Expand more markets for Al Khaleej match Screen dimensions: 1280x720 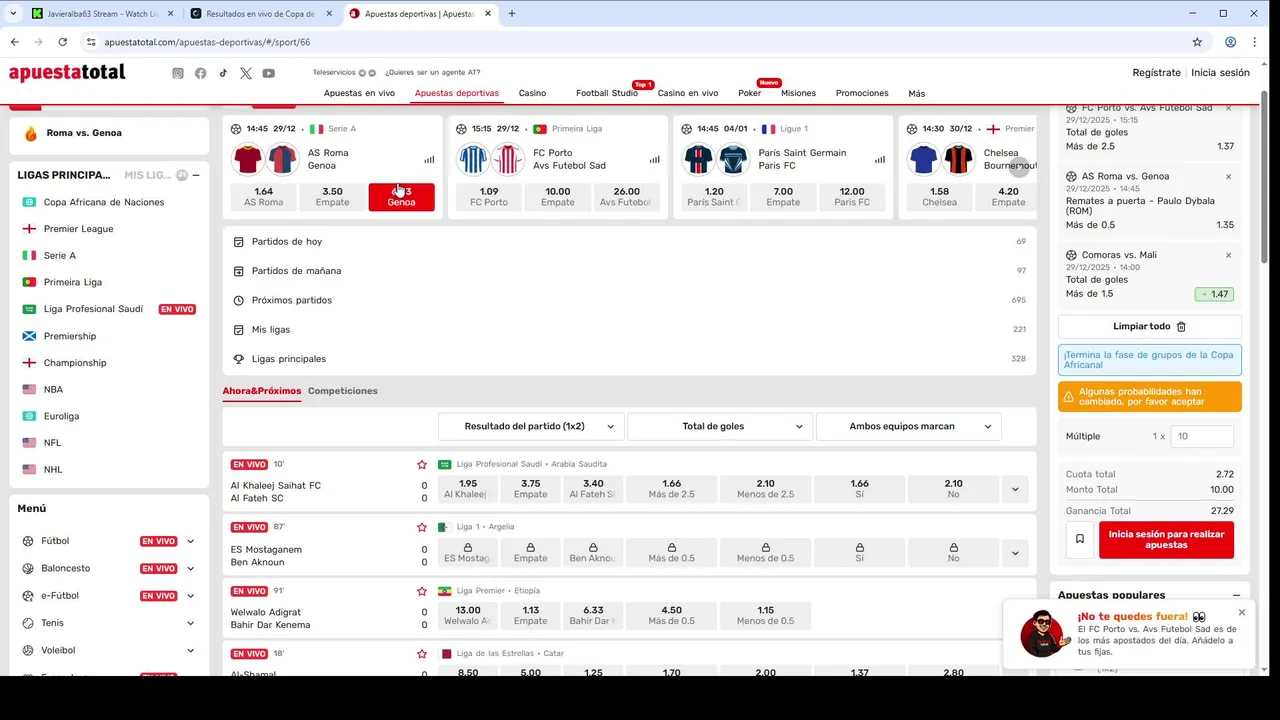pos(1015,489)
